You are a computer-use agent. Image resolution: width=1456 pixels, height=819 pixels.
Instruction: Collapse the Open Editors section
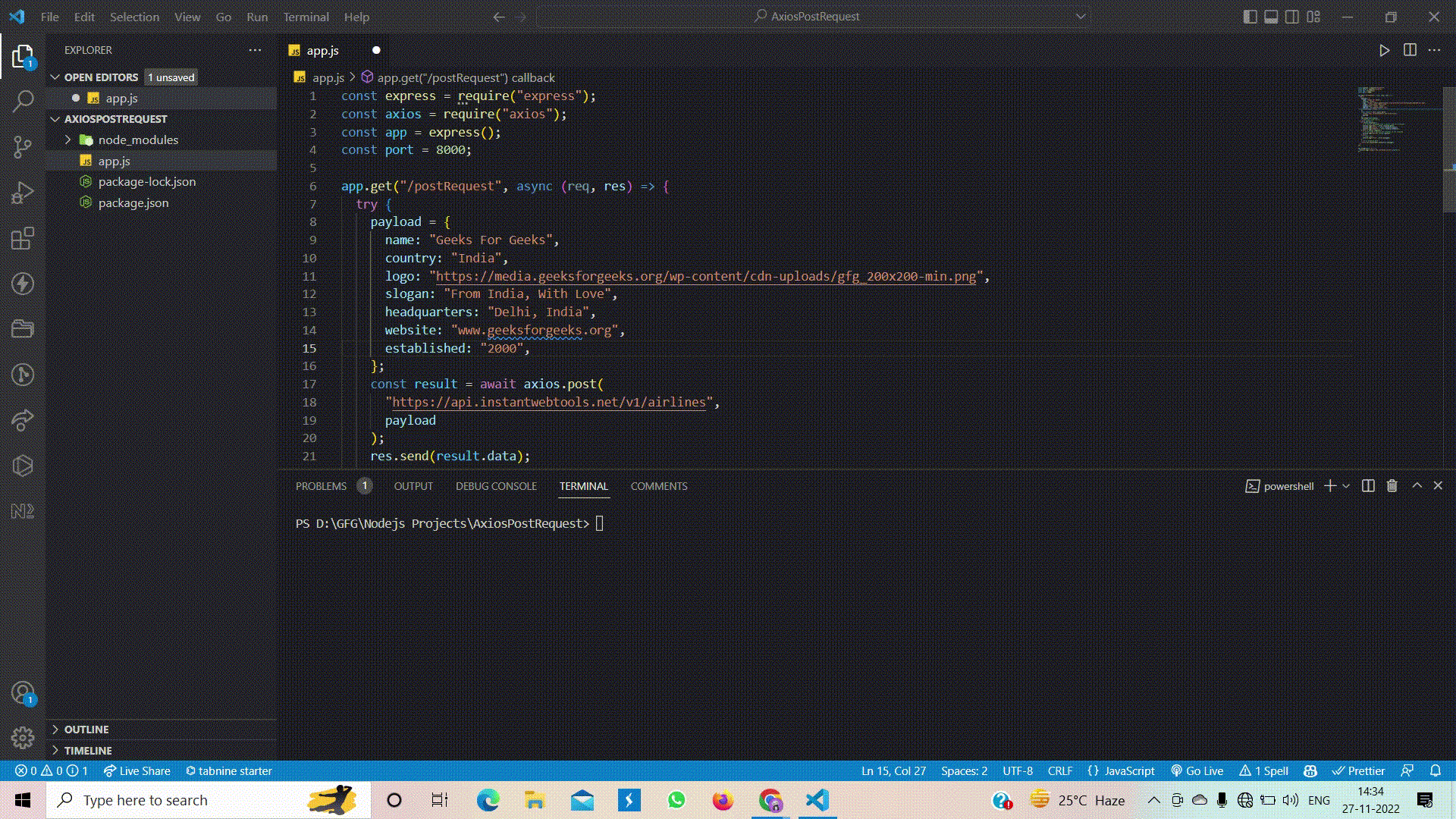55,77
